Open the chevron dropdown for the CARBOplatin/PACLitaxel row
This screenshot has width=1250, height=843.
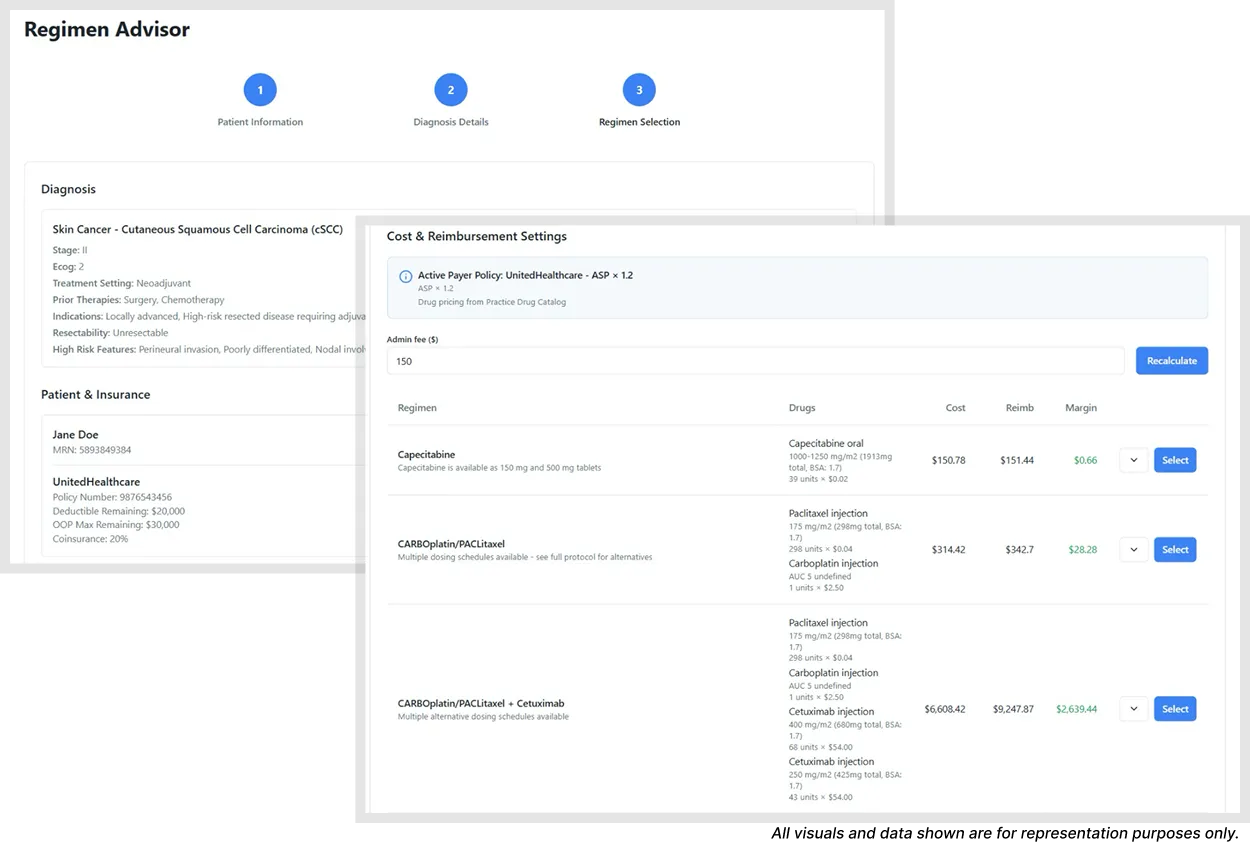[1133, 549]
